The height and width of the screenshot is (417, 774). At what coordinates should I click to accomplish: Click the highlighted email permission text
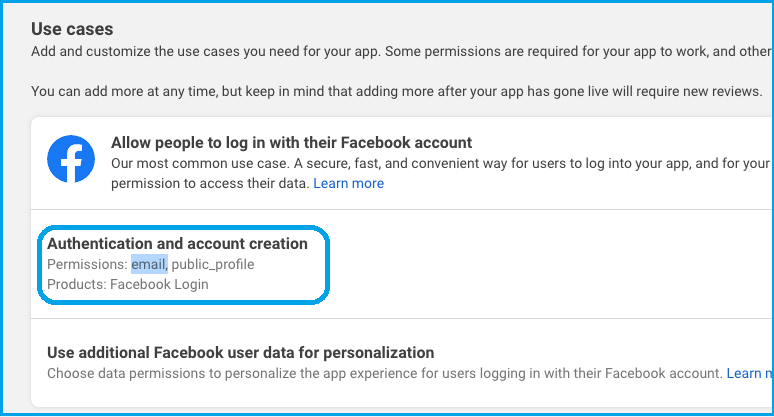(x=150, y=264)
